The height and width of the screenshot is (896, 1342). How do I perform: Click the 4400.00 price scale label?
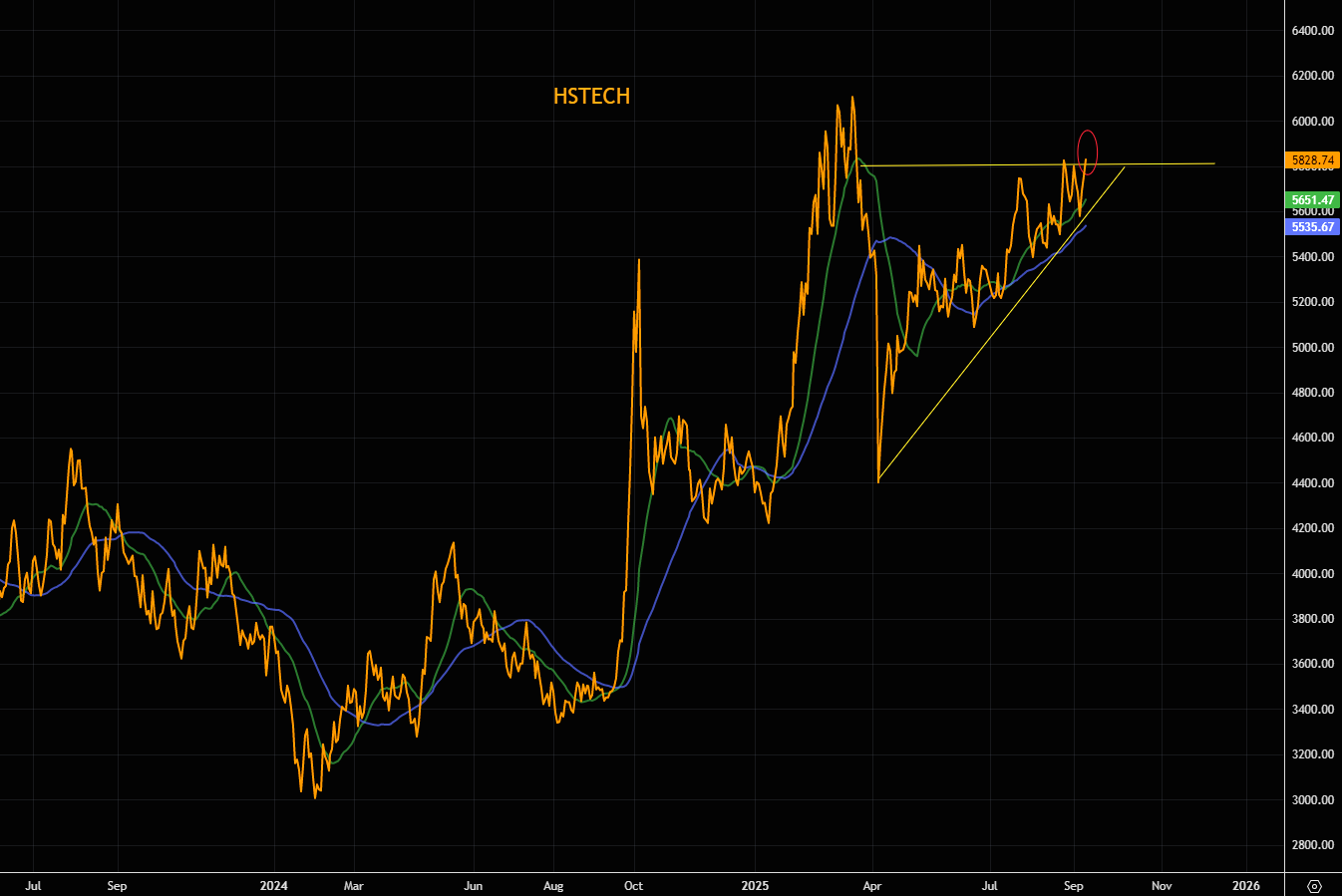[1312, 483]
